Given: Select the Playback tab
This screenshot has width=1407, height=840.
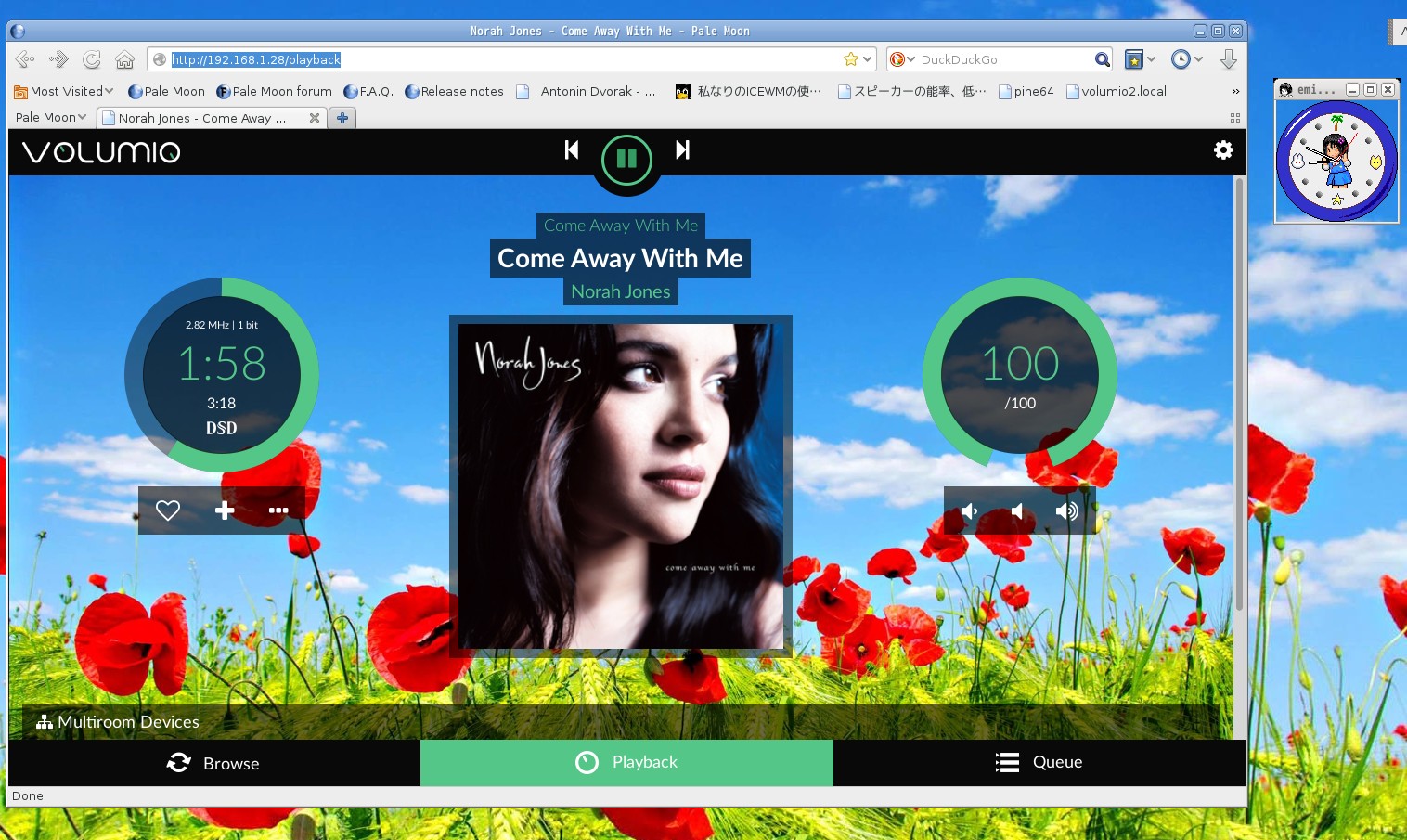Looking at the screenshot, I should tap(626, 763).
